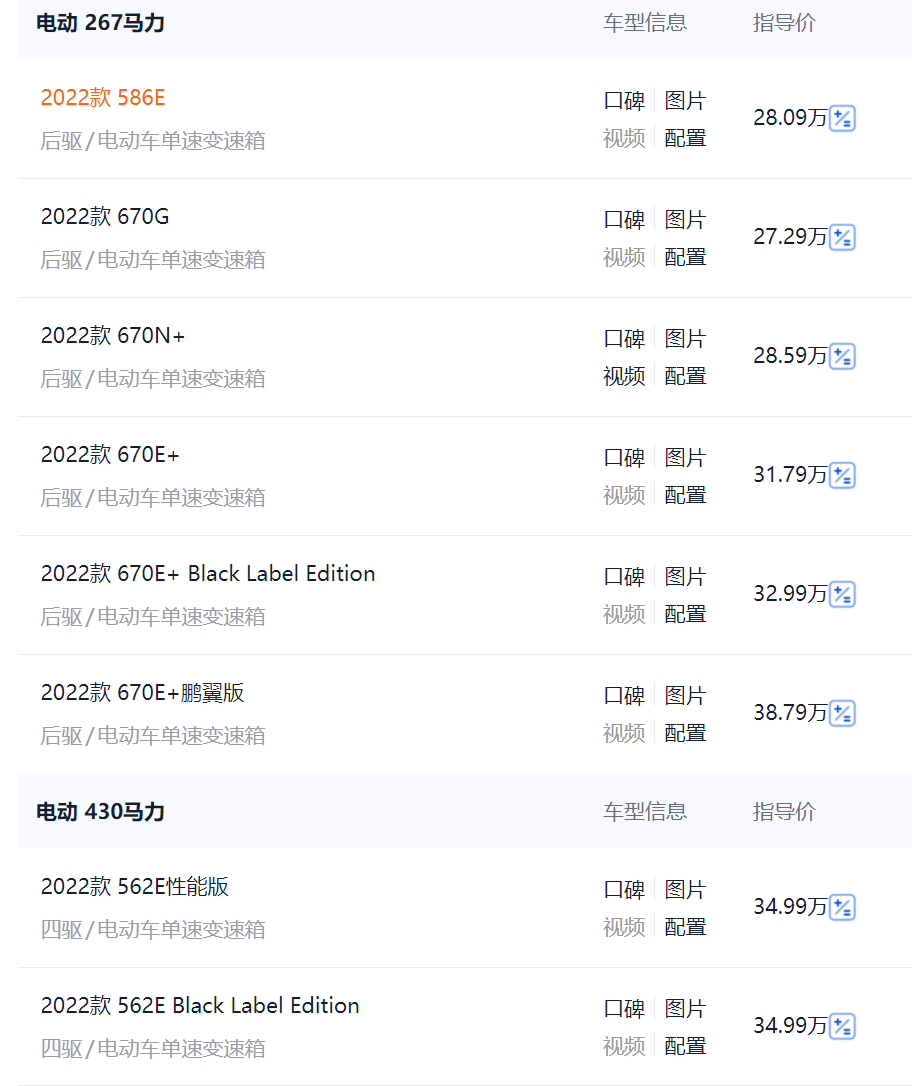This screenshot has width=912, height=1086.
Task: Open calculator for 562E Black Label Edition
Action: coord(842,1027)
